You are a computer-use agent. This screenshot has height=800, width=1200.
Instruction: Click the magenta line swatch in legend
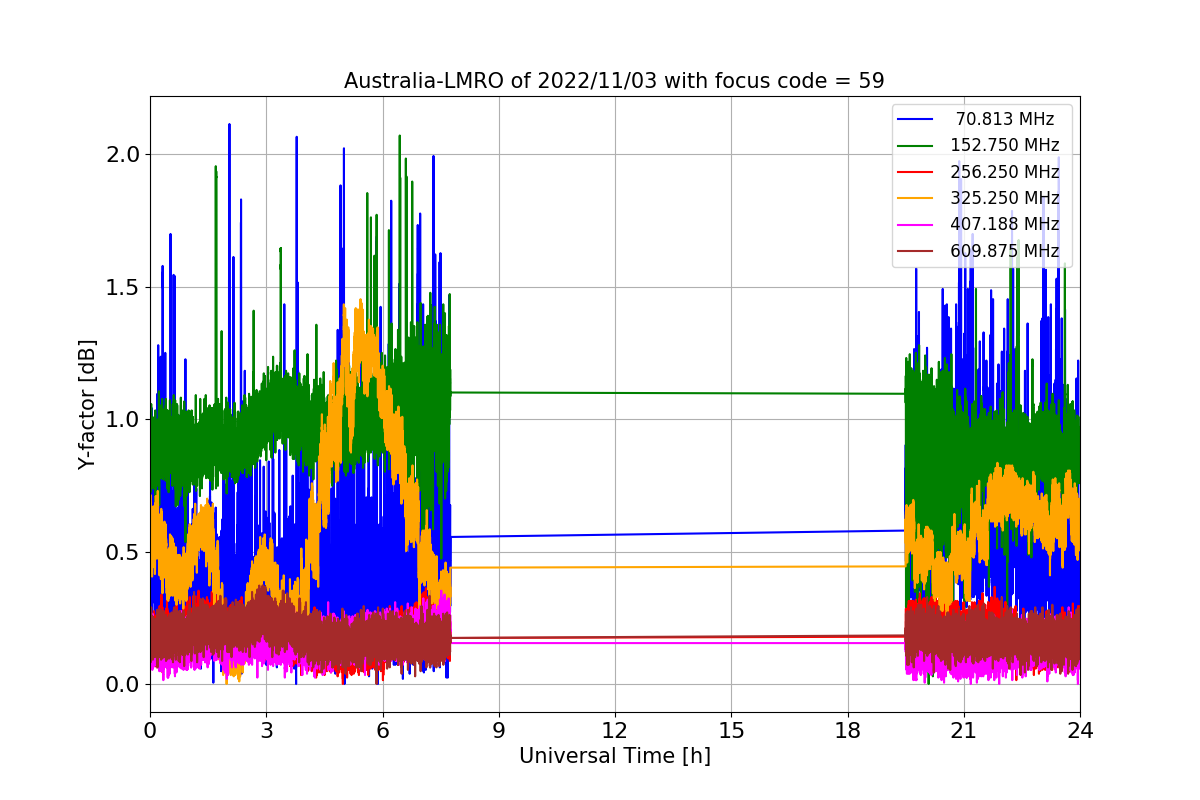[x=916, y=225]
